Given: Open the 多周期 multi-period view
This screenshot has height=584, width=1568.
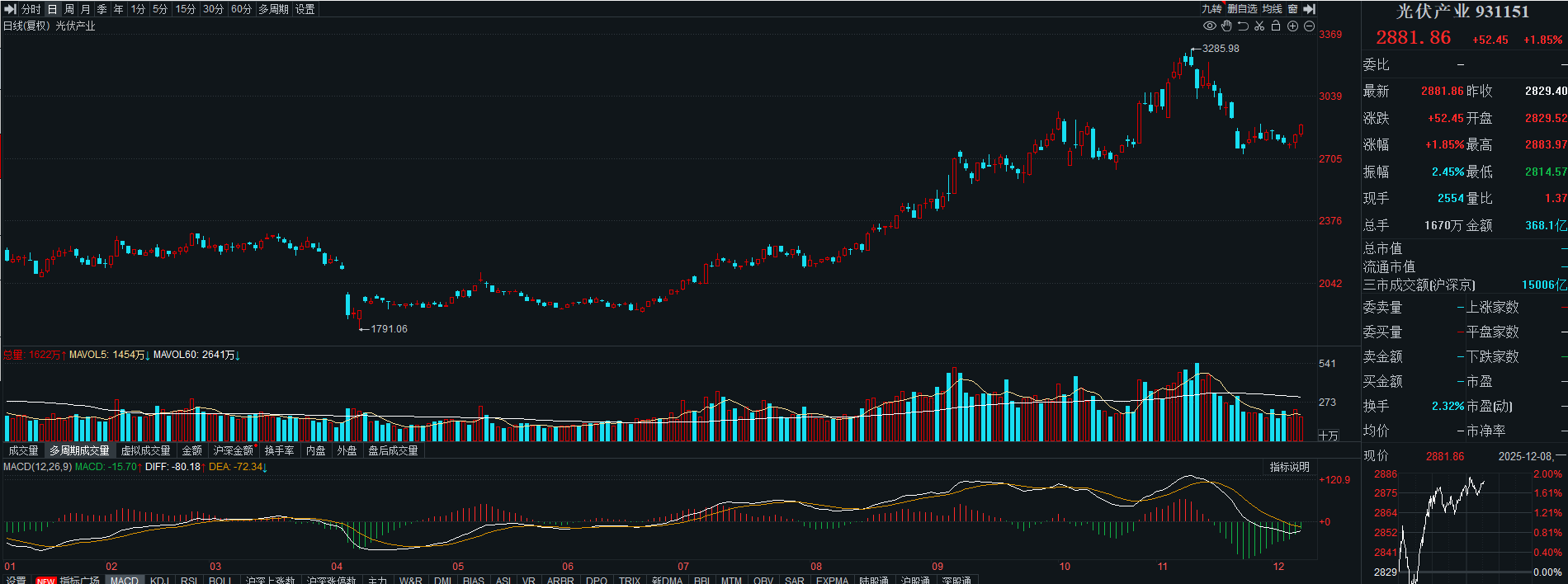Looking at the screenshot, I should pos(274,9).
